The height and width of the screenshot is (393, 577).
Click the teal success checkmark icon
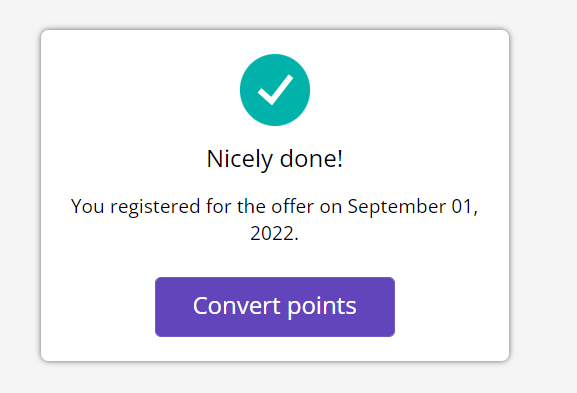tap(275, 90)
